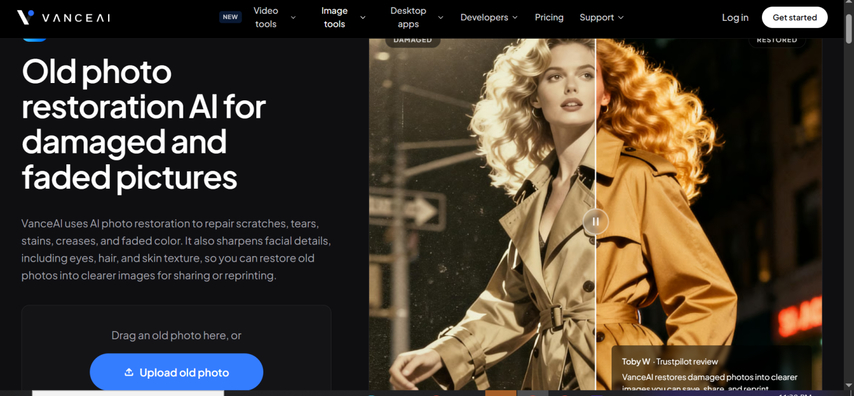Click the NEW badge in the navigation bar
The height and width of the screenshot is (396, 854).
pos(230,17)
